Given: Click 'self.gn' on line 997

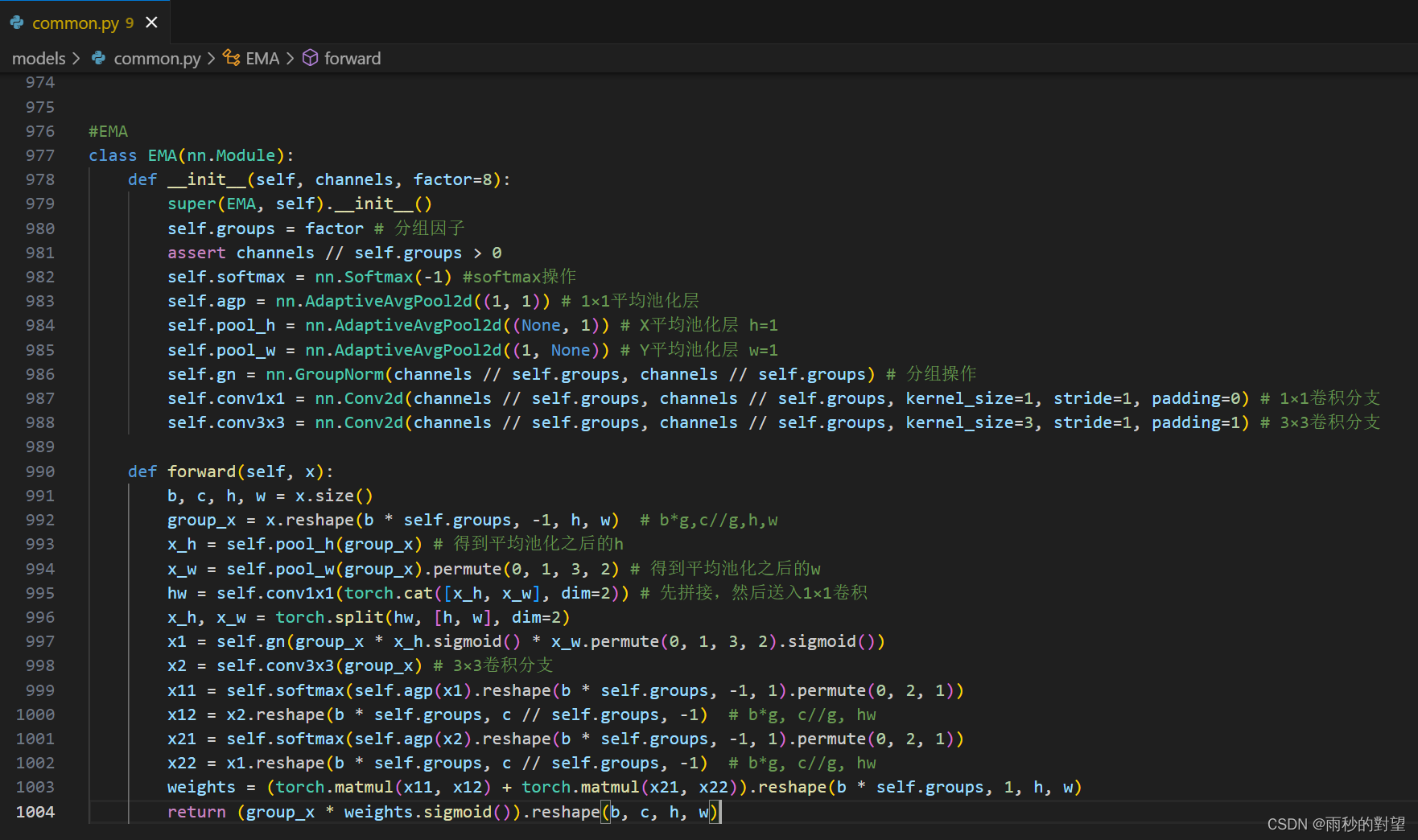Looking at the screenshot, I should point(251,641).
